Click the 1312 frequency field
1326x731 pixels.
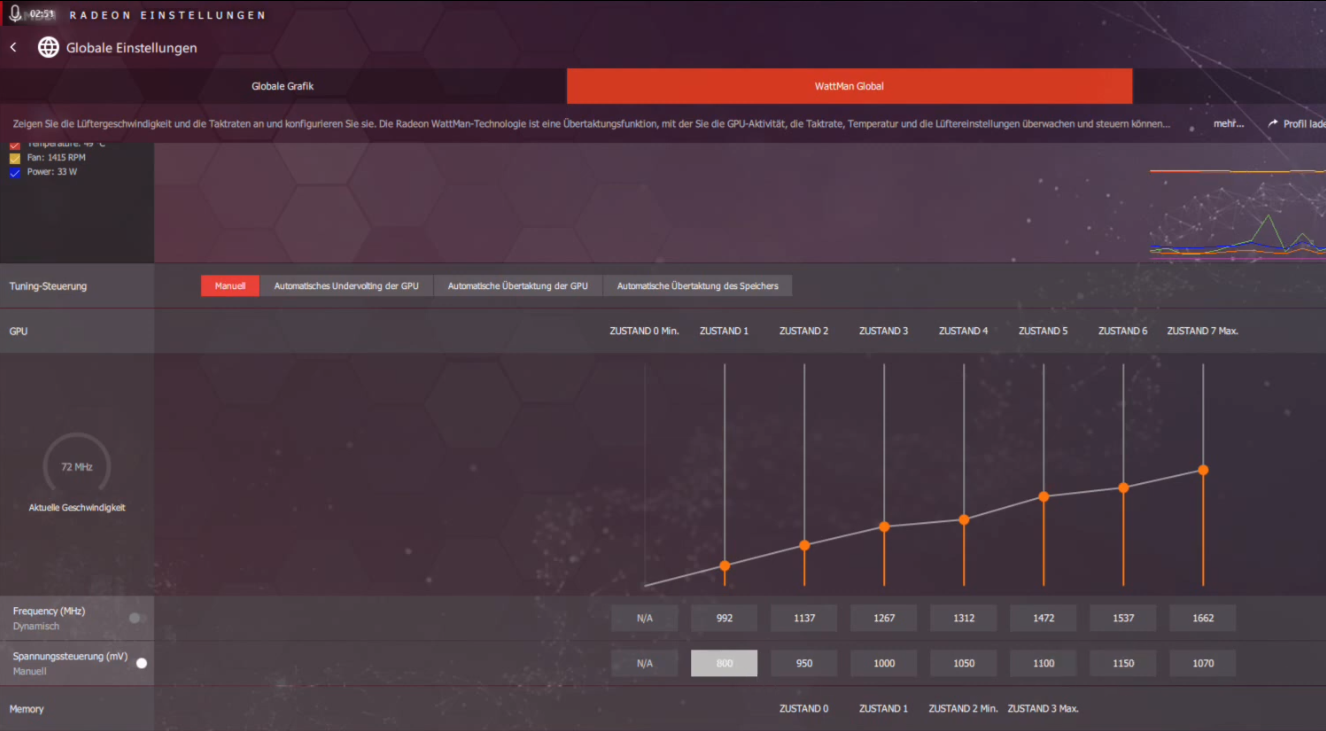tap(964, 618)
